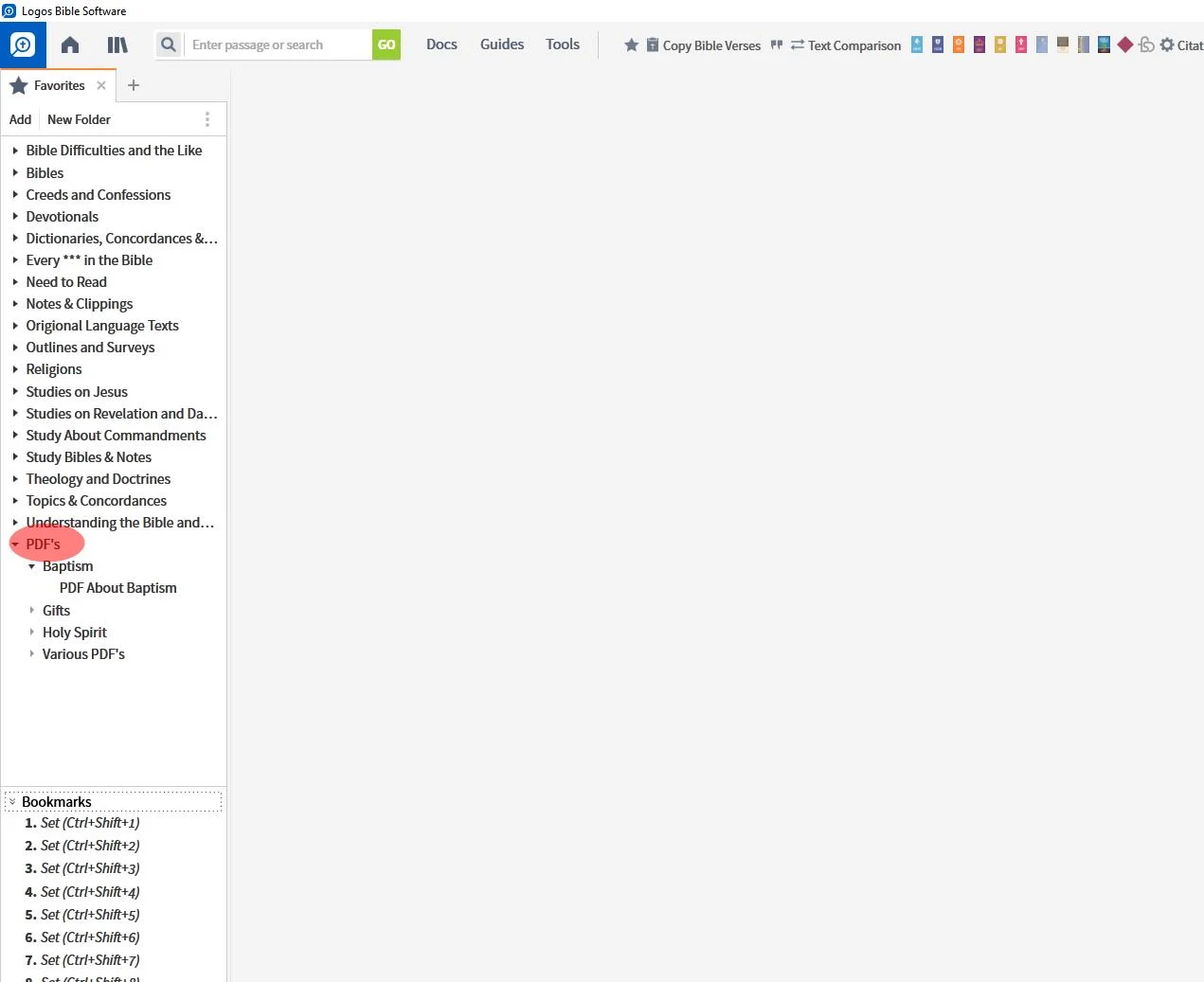Open the red diamond shortcut icon
Image resolution: width=1204 pixels, height=982 pixels.
coord(1125,45)
